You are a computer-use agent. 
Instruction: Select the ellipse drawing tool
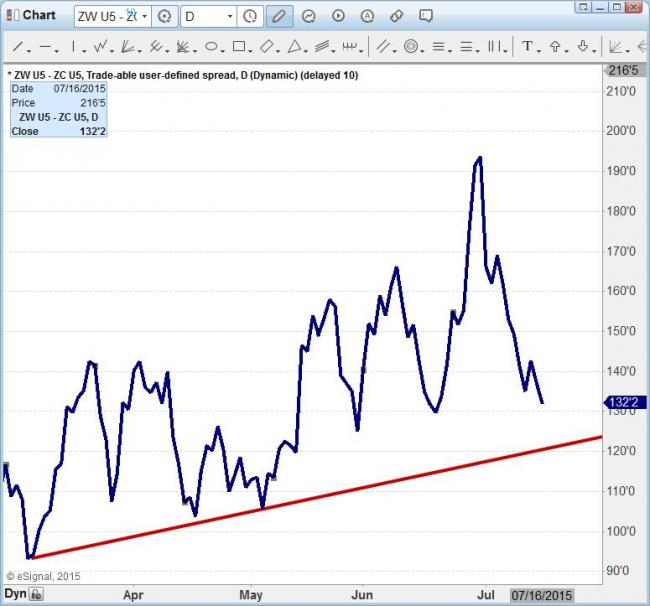[211, 46]
